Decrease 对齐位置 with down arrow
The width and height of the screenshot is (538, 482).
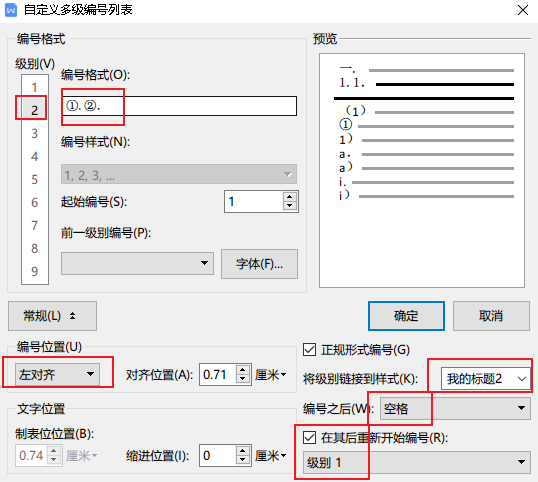(243, 379)
